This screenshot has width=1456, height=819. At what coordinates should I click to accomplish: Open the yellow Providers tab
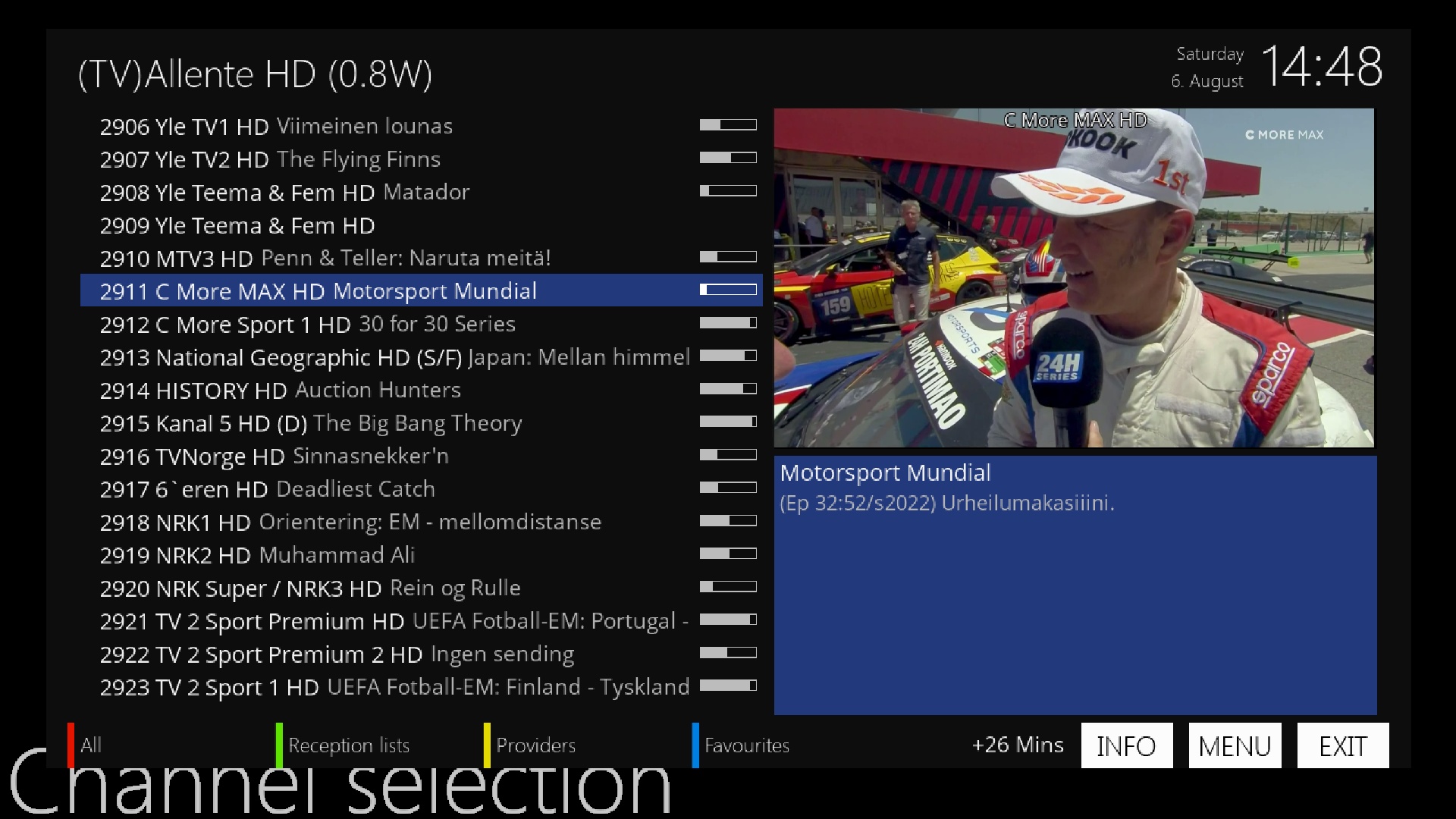pyautogui.click(x=529, y=745)
